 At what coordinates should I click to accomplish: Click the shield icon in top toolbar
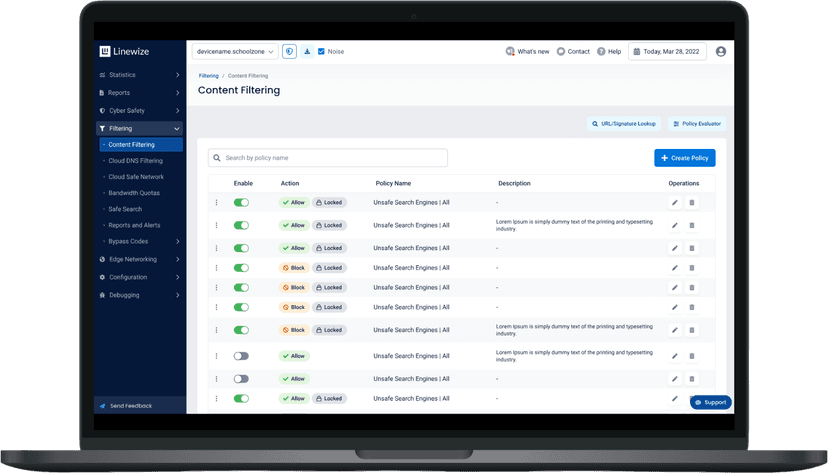pos(290,51)
